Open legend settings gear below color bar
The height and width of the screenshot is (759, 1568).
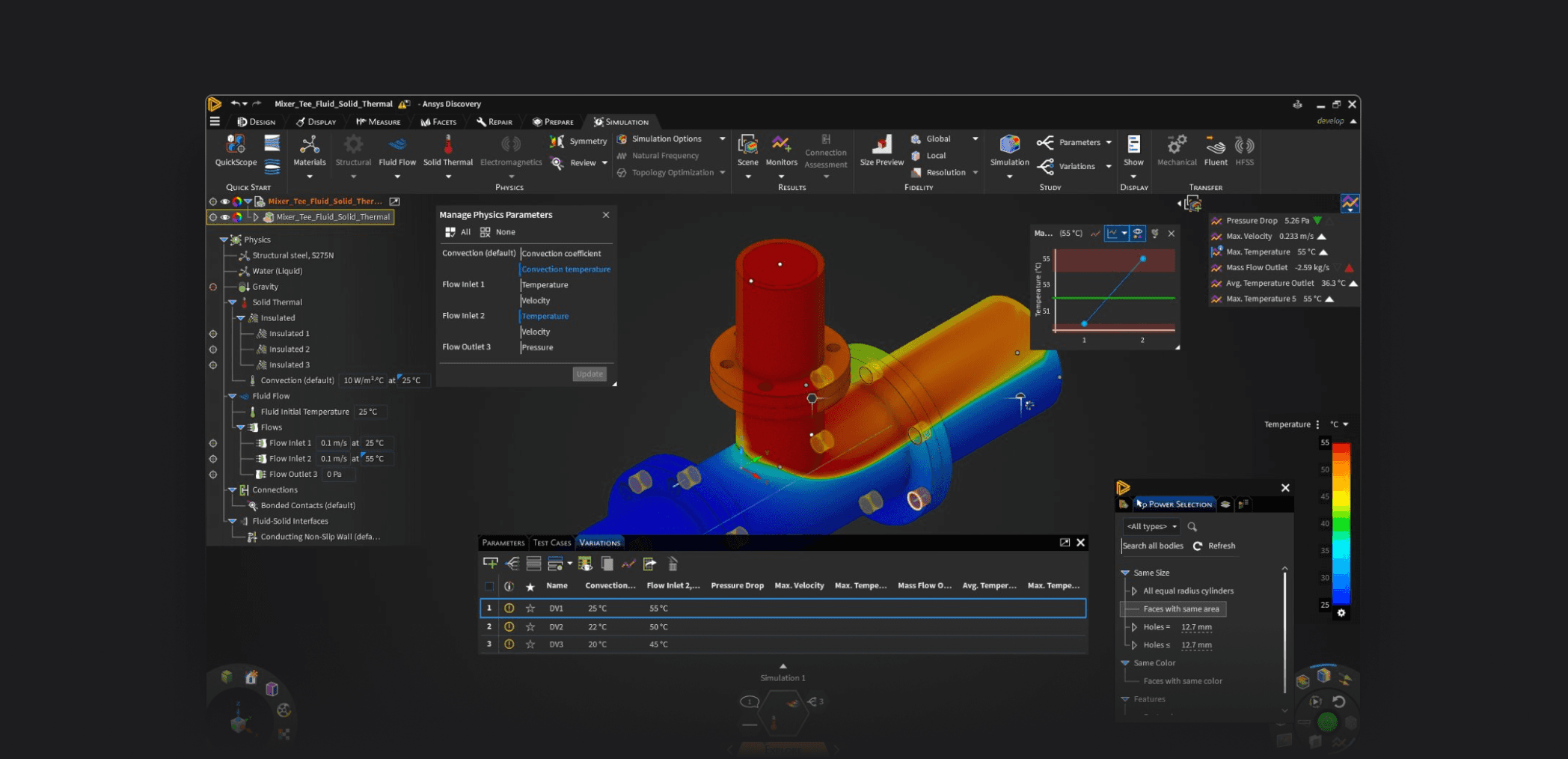point(1341,613)
